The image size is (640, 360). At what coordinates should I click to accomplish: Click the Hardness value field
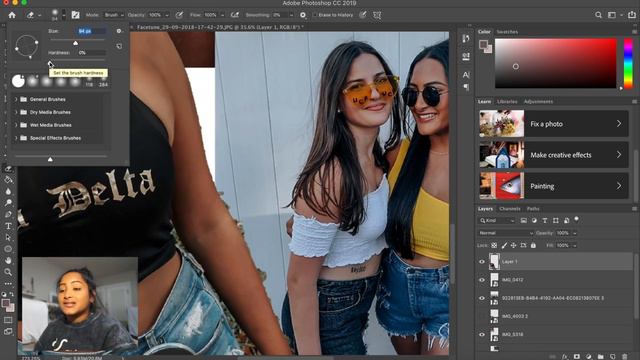click(92, 53)
